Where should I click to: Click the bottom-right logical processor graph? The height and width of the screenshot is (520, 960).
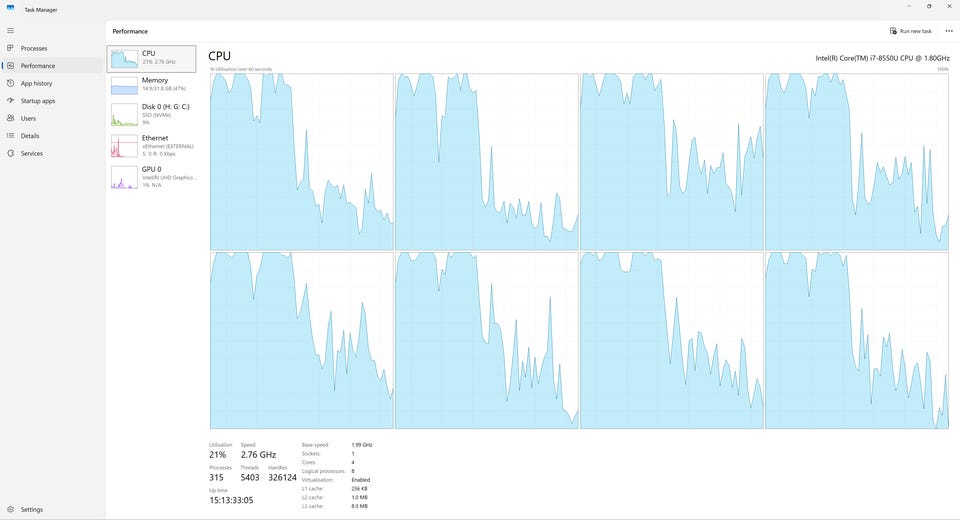tap(857, 340)
